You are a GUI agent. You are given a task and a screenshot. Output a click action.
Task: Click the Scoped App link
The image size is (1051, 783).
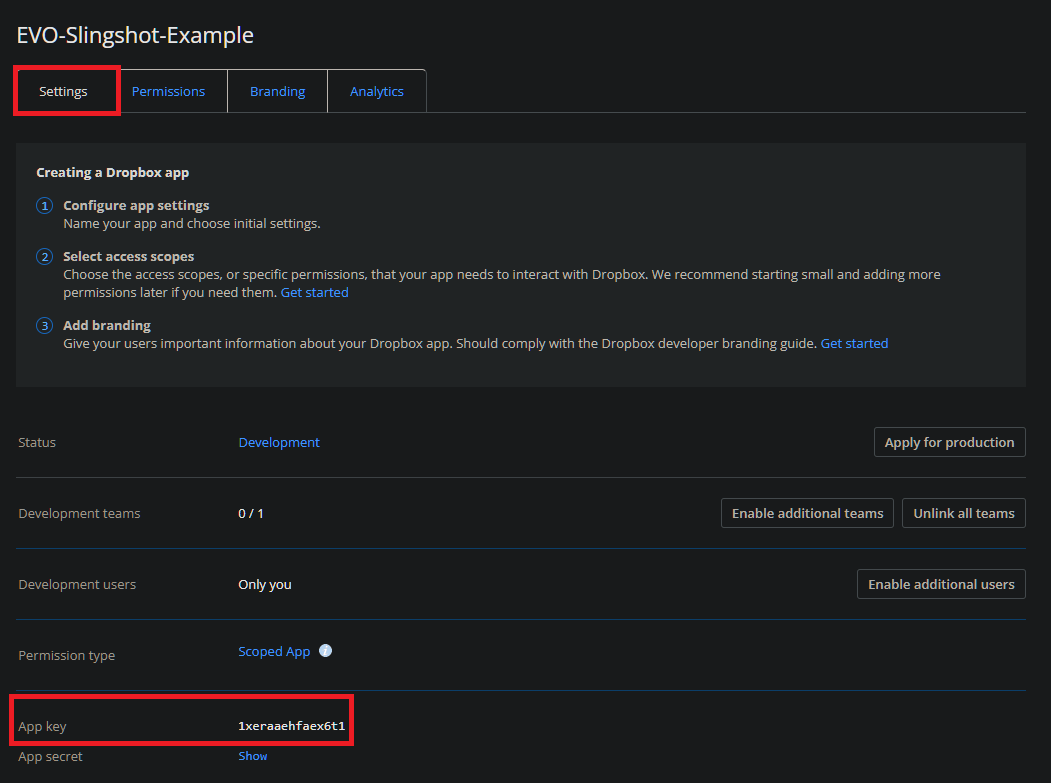click(274, 652)
